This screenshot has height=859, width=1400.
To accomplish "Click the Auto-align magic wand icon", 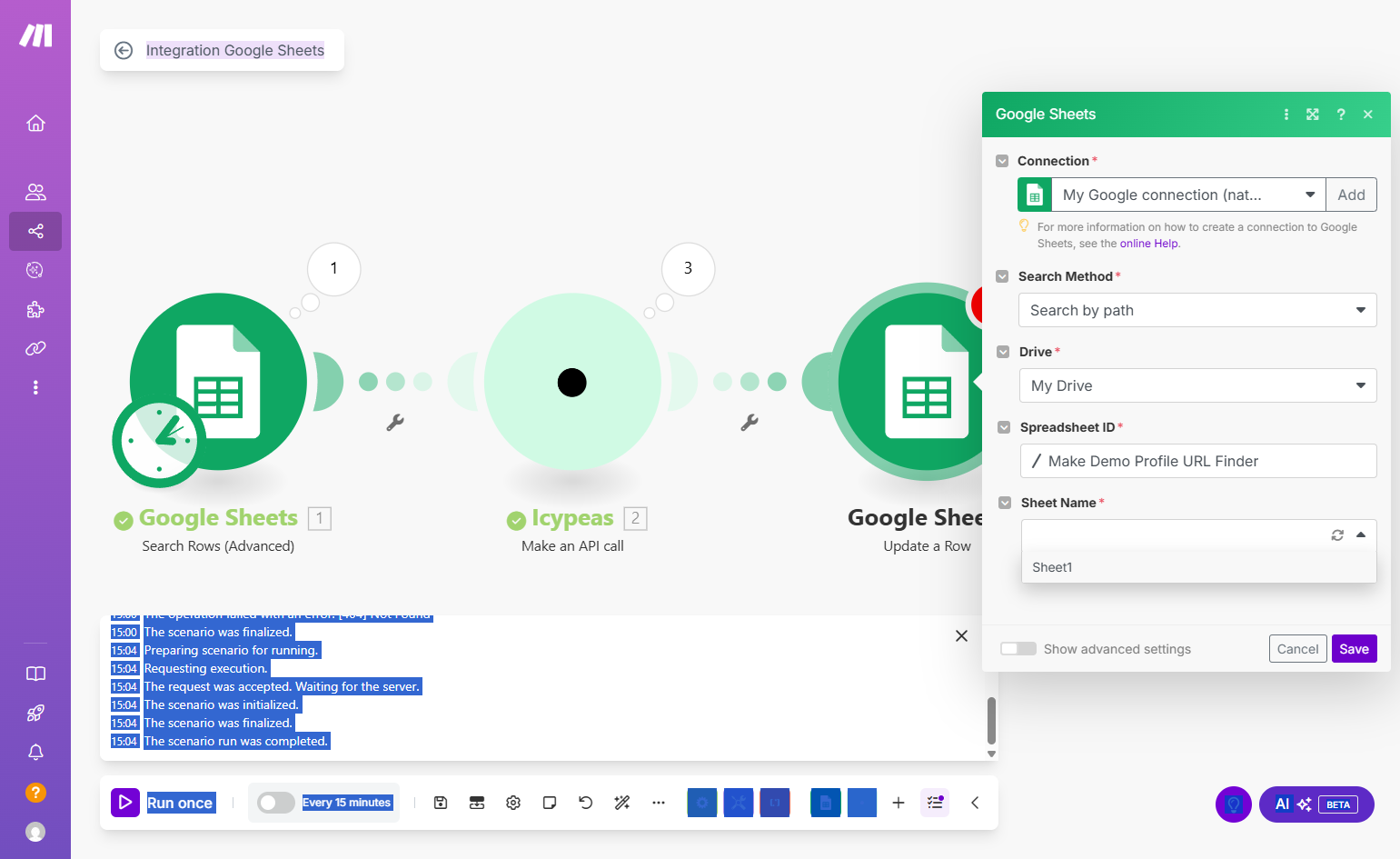I will (x=622, y=803).
